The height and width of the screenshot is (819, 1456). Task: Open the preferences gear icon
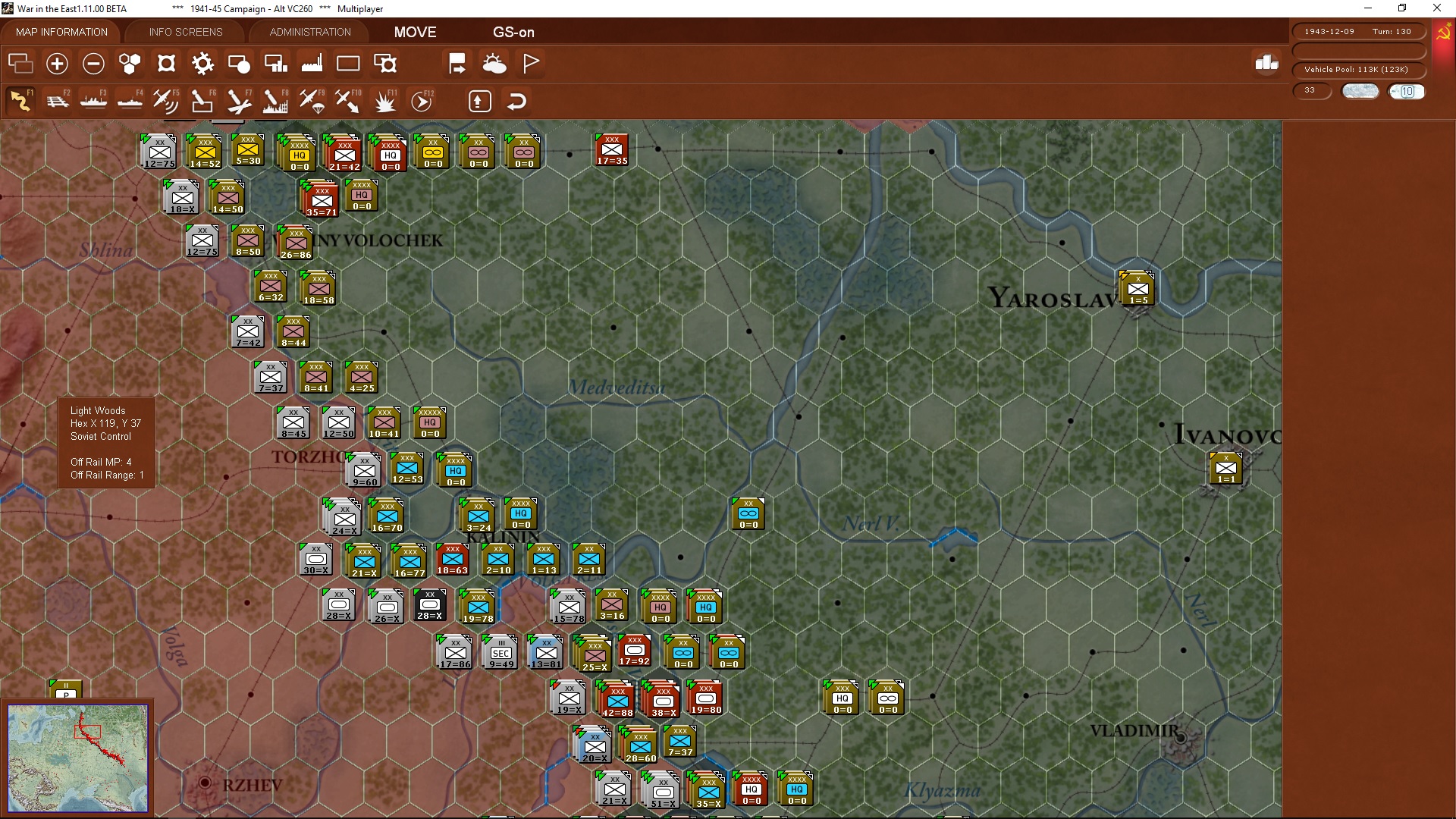pyautogui.click(x=202, y=64)
